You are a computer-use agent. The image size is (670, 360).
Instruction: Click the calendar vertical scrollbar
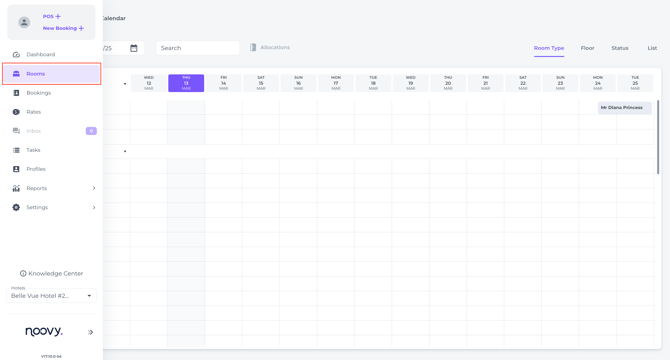(658, 137)
